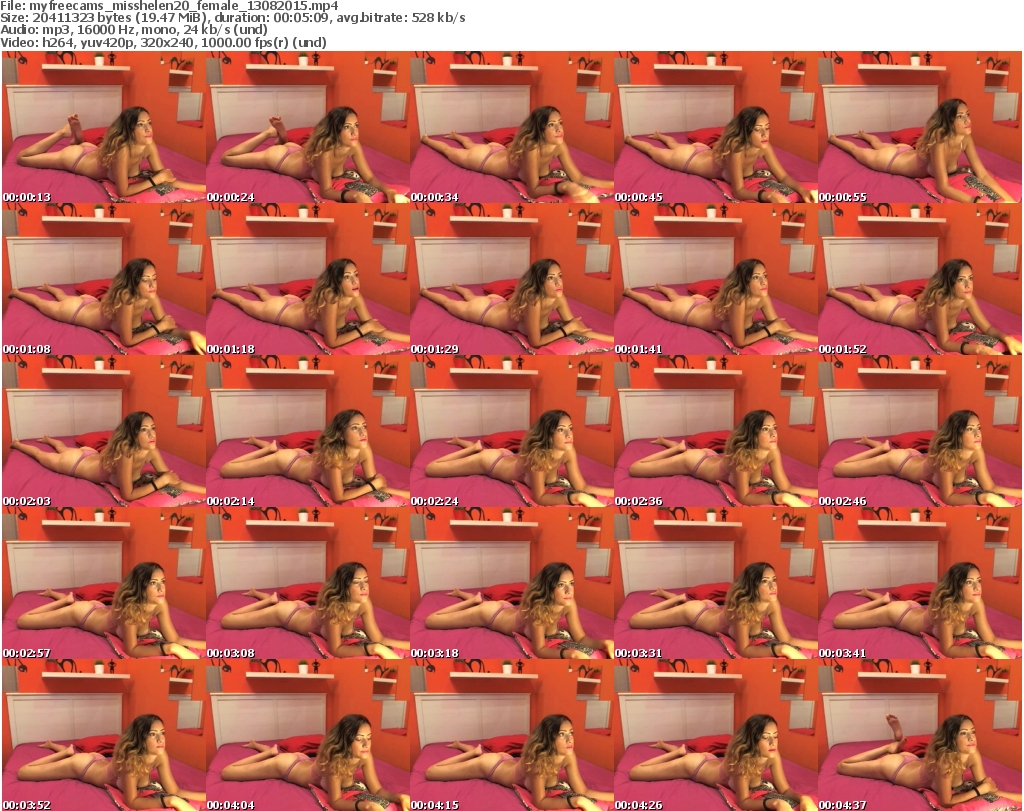Pick the frame stamped 00:04:04

[x=308, y=735]
